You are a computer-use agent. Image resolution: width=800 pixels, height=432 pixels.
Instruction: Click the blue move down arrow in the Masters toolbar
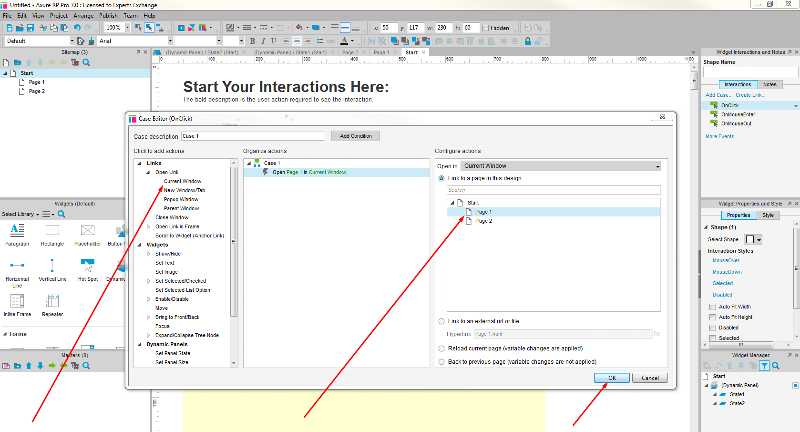[40, 366]
